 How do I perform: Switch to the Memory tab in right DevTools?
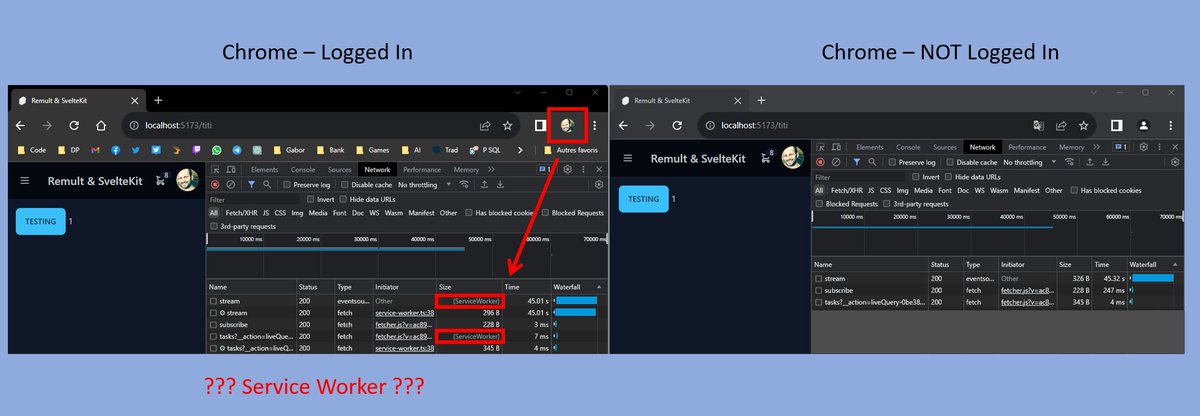click(1071, 147)
